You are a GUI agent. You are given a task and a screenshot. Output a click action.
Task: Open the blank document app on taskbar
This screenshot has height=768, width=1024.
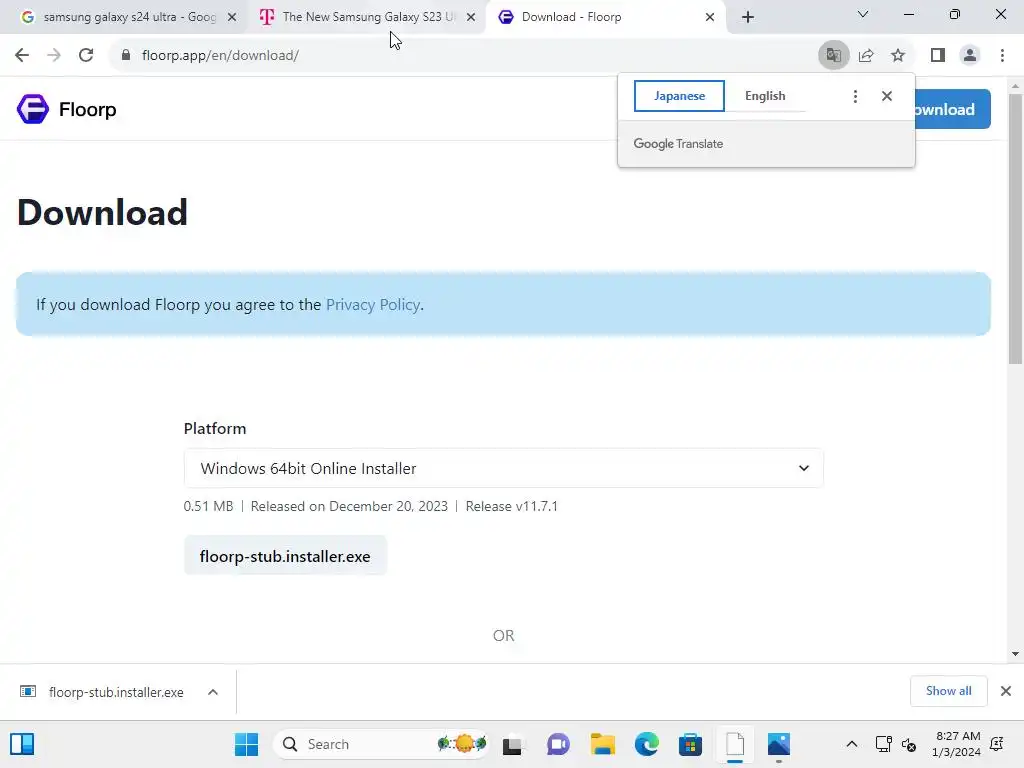click(735, 744)
